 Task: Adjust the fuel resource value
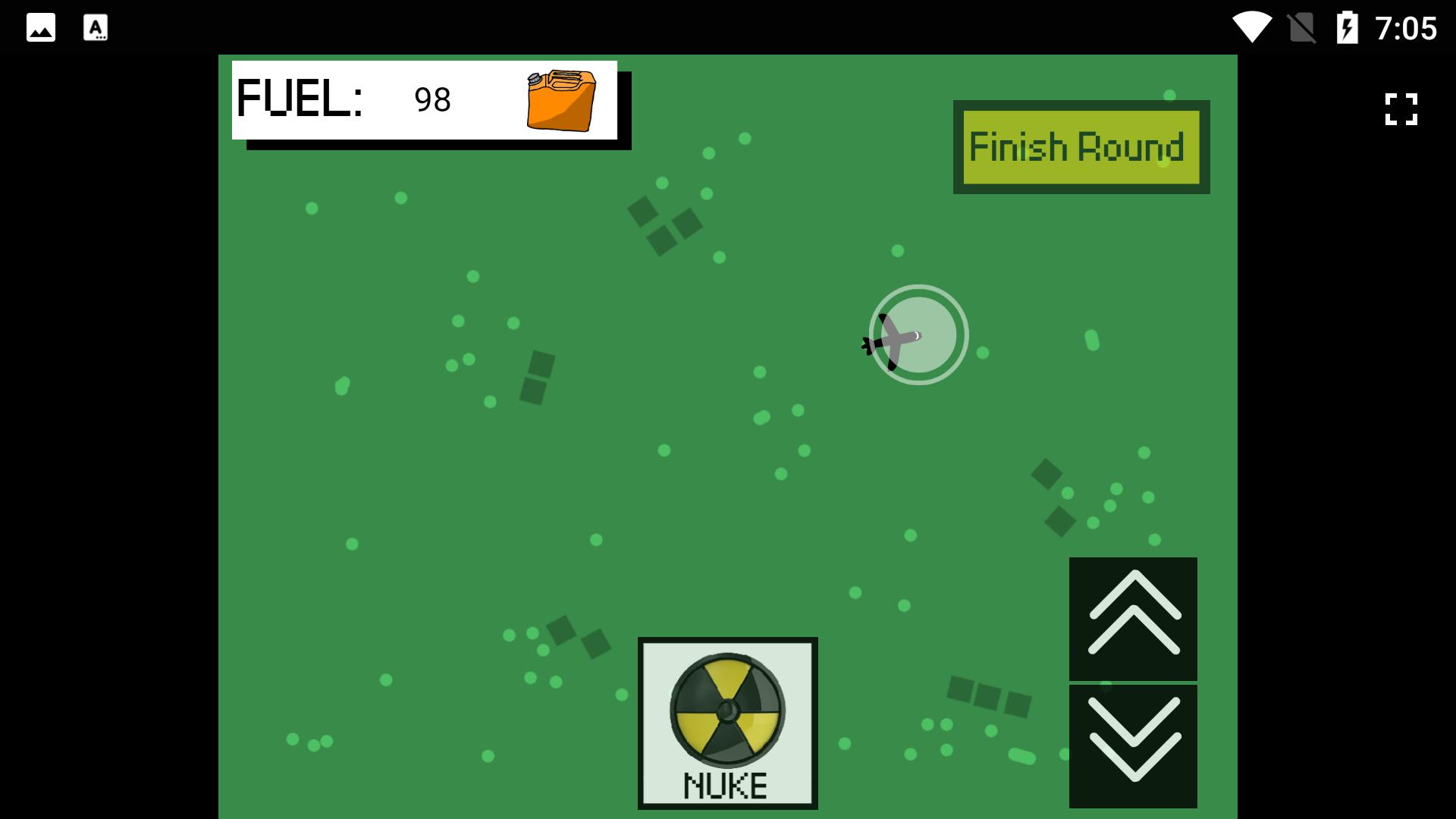[x=431, y=99]
